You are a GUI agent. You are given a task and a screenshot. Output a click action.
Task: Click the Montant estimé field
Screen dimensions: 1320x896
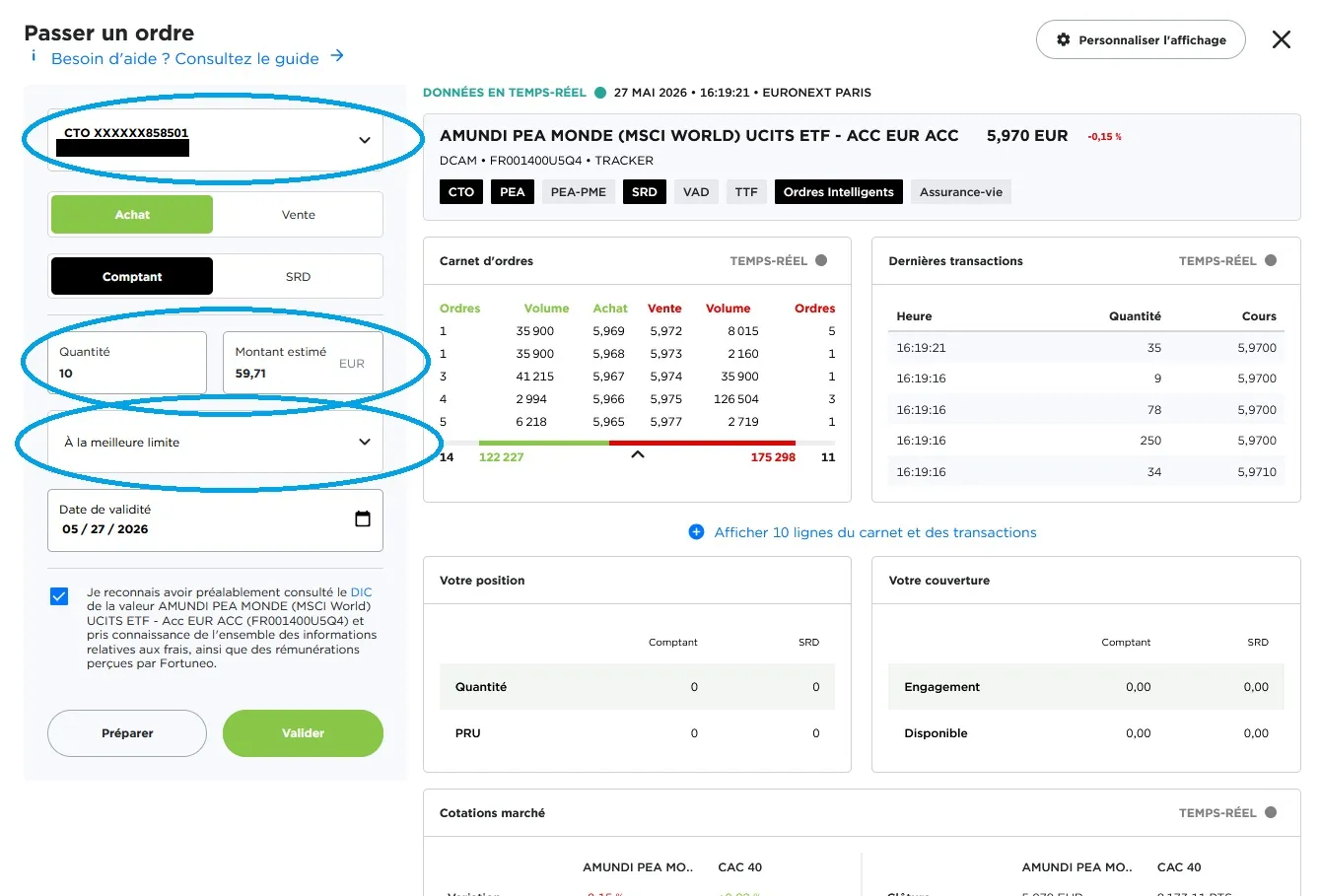point(303,363)
